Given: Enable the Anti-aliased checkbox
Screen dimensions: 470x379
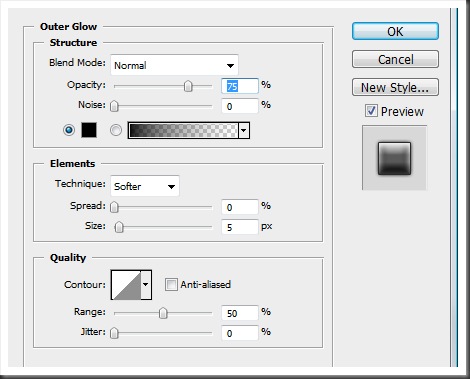Looking at the screenshot, I should [x=171, y=285].
